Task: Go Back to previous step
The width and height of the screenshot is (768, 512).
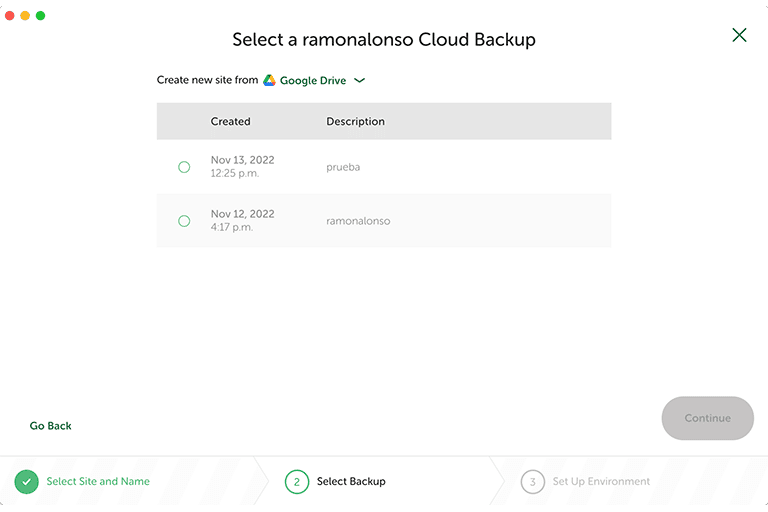Action: point(50,426)
